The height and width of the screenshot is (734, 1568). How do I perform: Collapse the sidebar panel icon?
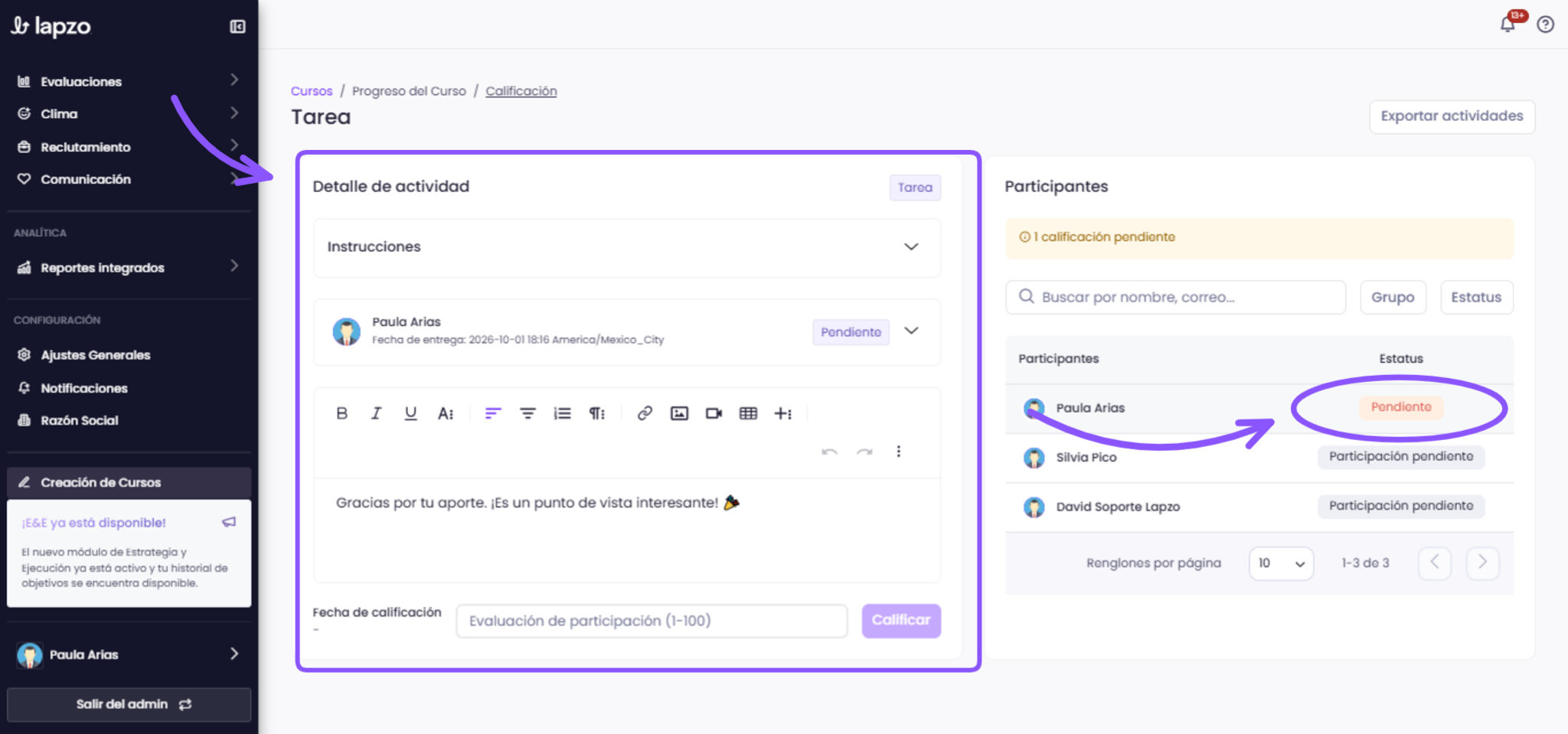[238, 27]
